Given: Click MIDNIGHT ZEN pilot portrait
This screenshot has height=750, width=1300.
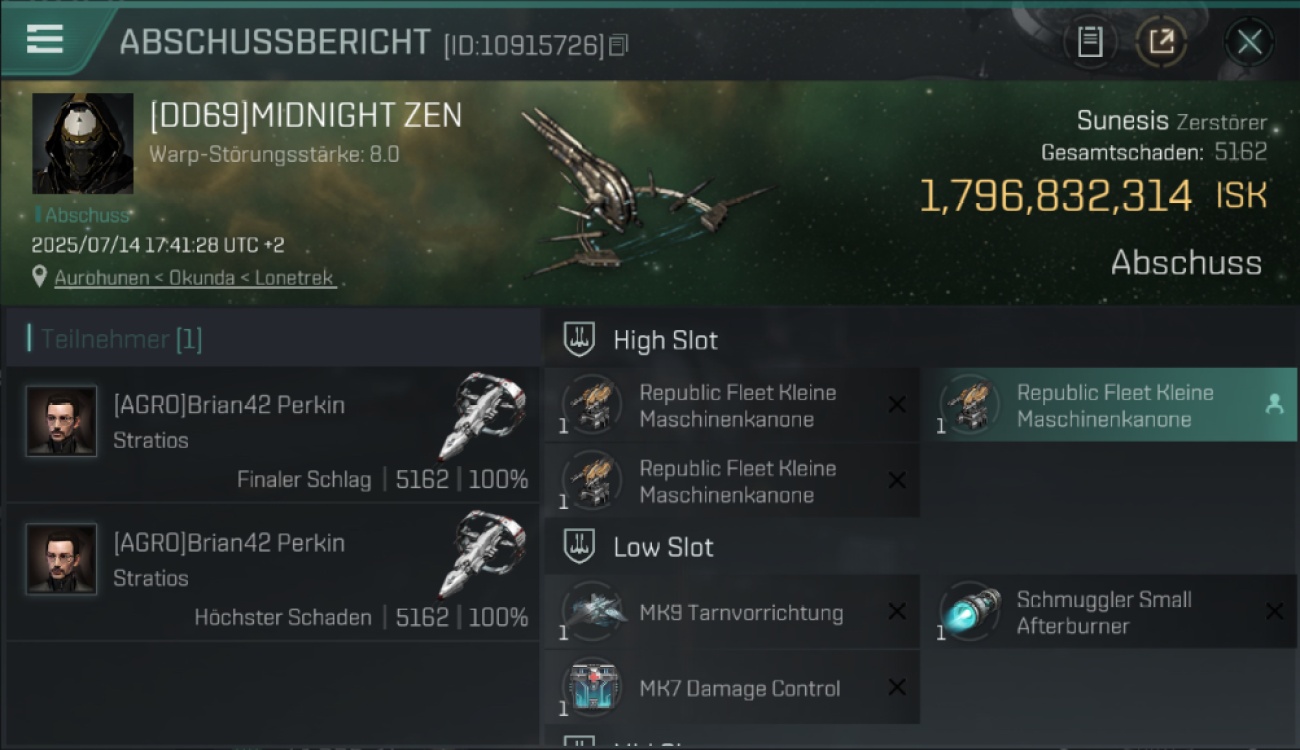Looking at the screenshot, I should (83, 143).
